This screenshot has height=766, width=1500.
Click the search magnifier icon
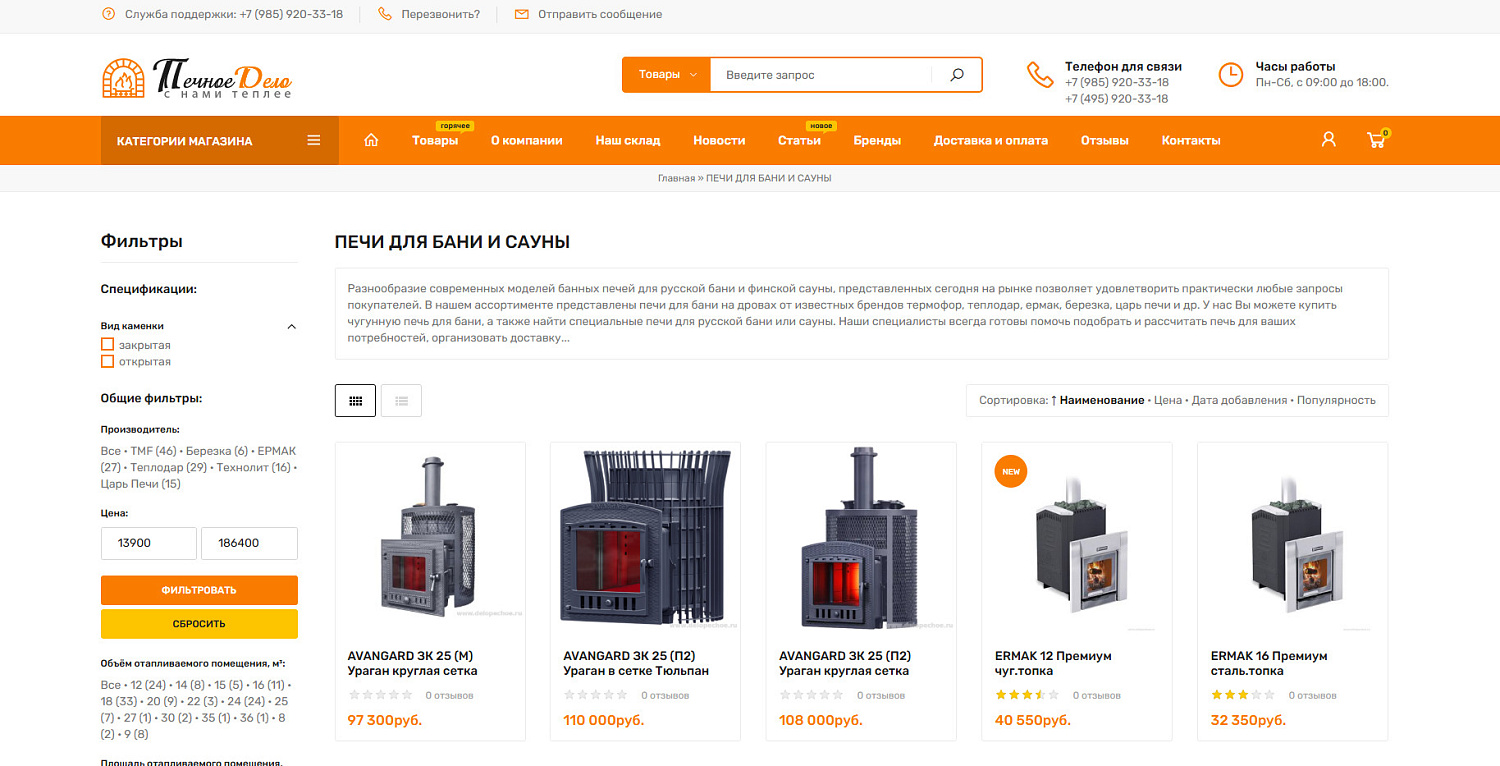(957, 75)
